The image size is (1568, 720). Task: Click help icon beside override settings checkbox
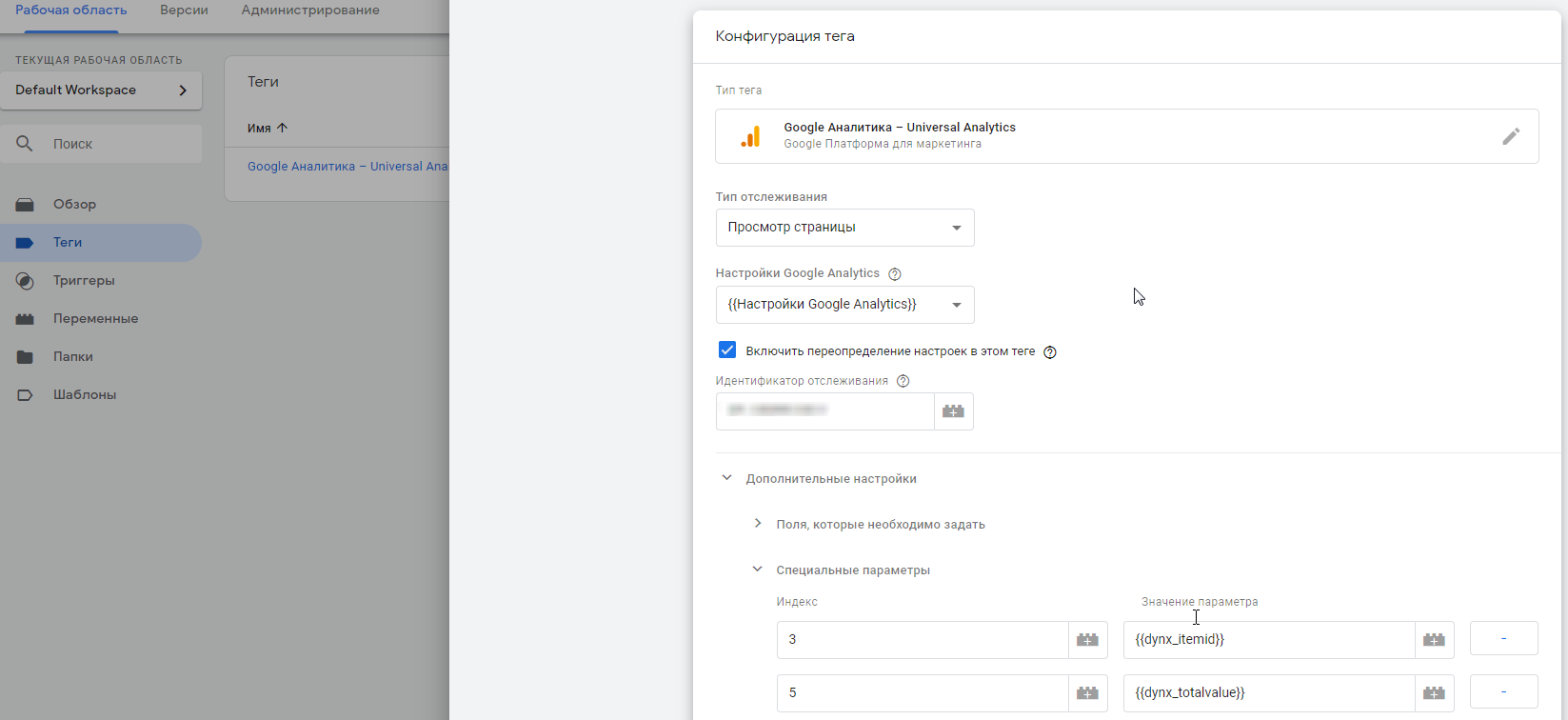point(1049,352)
